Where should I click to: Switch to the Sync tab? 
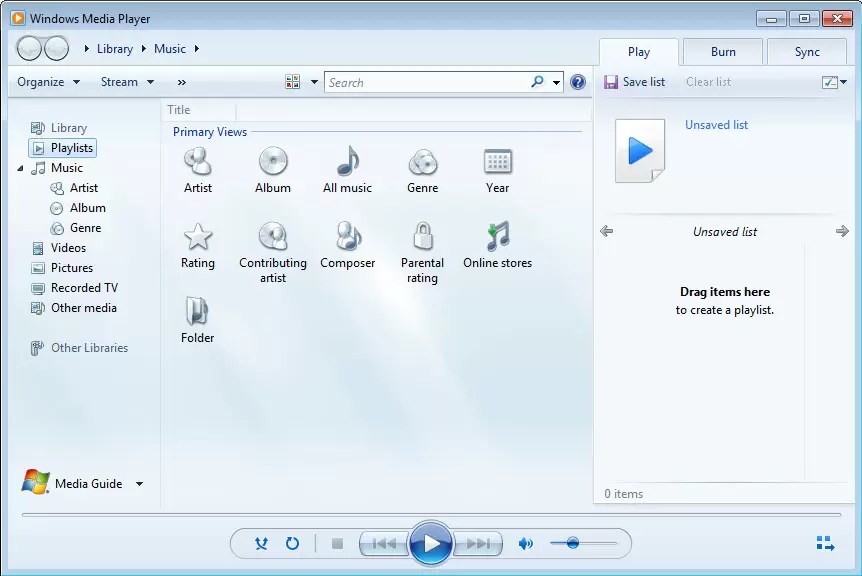click(x=807, y=51)
